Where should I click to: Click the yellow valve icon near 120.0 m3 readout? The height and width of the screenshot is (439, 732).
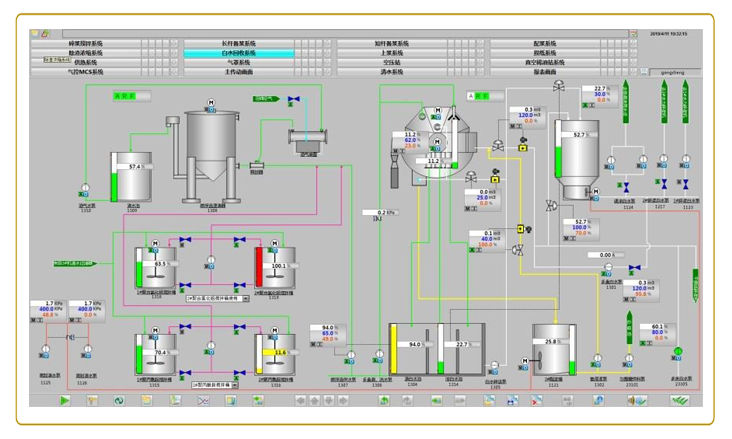(x=523, y=147)
